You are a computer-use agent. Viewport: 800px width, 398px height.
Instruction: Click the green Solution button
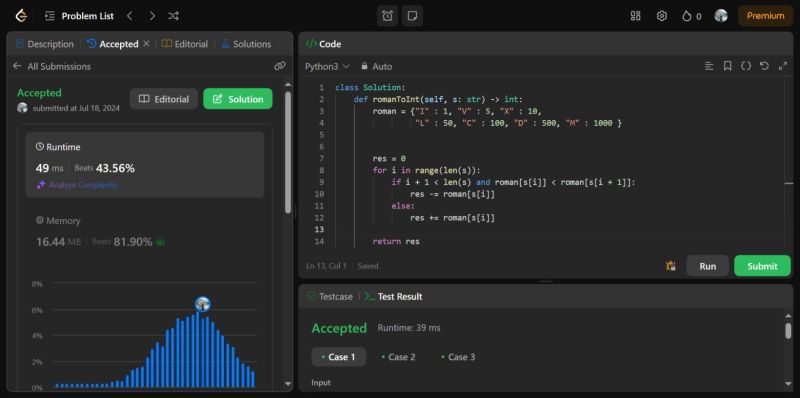[238, 99]
